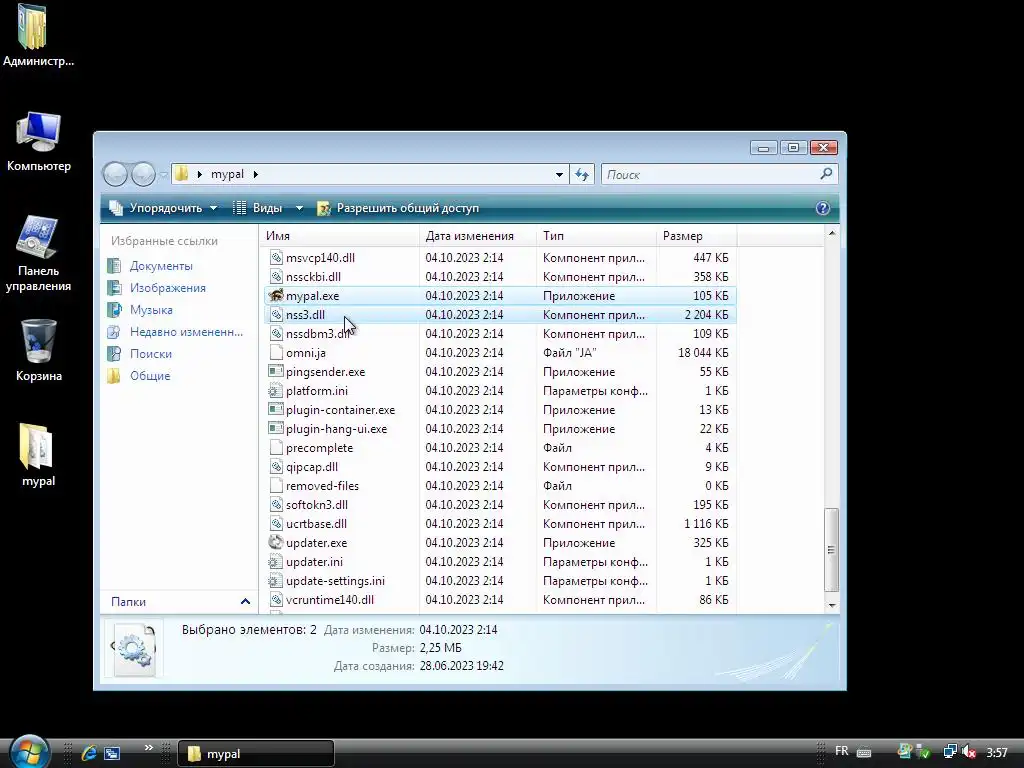Click the scrollbar down arrow

(831, 605)
